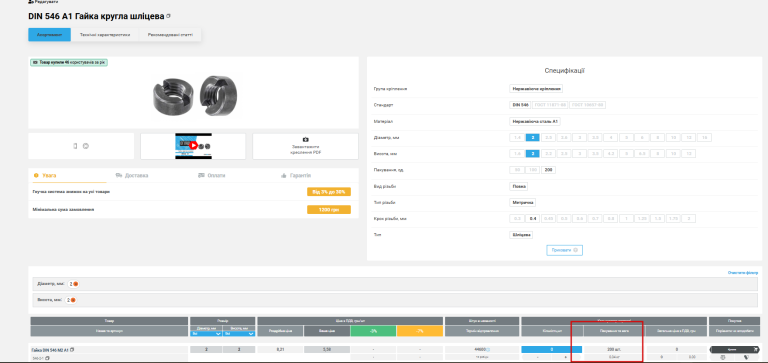
Task: Click the camera icon above PDF drawing download
Action: (x=306, y=140)
